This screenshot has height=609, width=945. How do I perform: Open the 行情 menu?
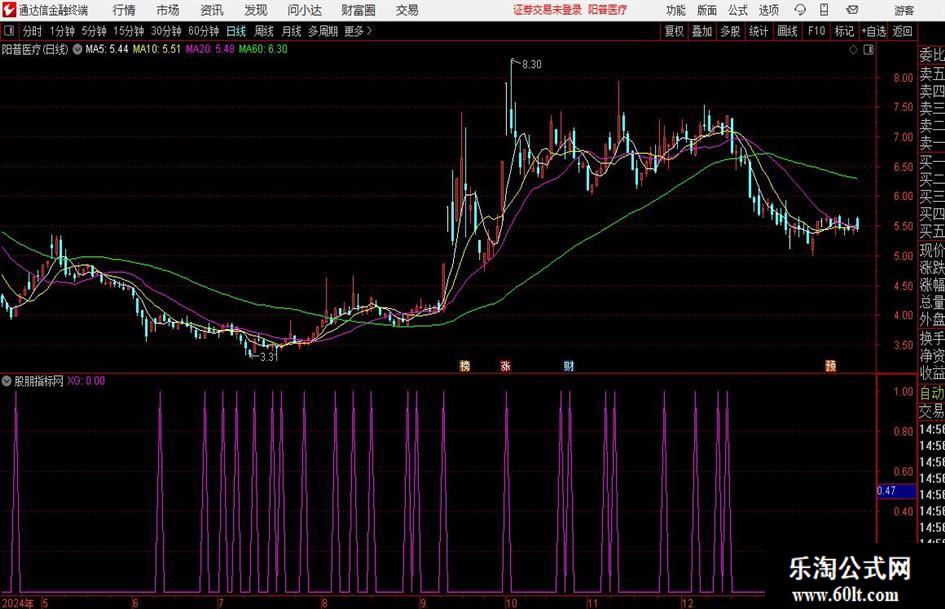[x=124, y=10]
